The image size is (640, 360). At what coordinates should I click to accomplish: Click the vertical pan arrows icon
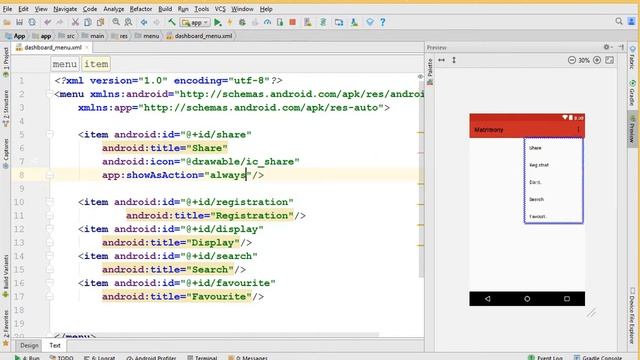pos(453,60)
